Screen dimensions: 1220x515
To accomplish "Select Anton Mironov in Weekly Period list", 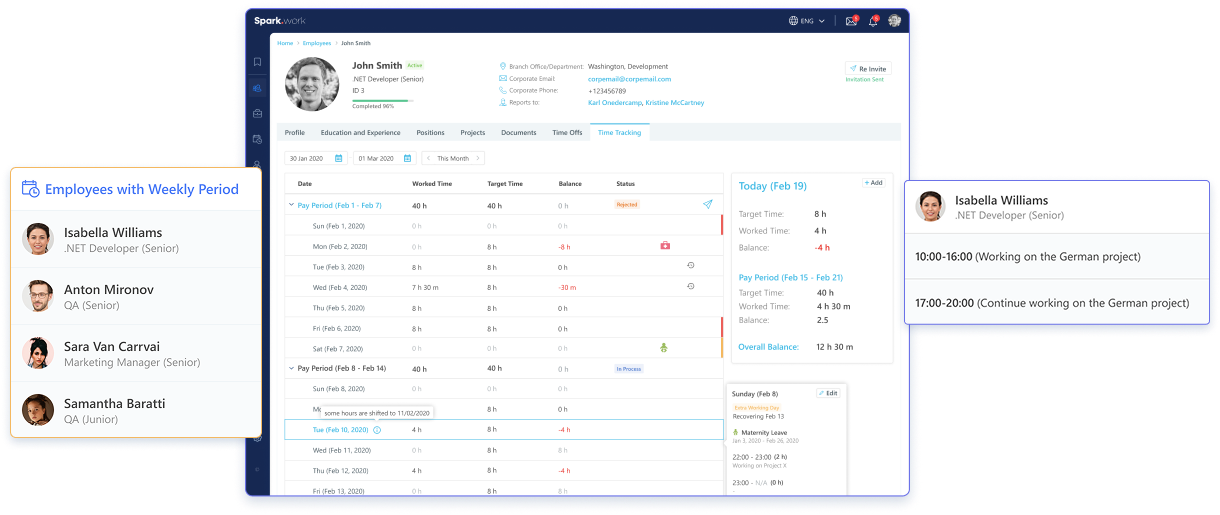I will [x=136, y=296].
